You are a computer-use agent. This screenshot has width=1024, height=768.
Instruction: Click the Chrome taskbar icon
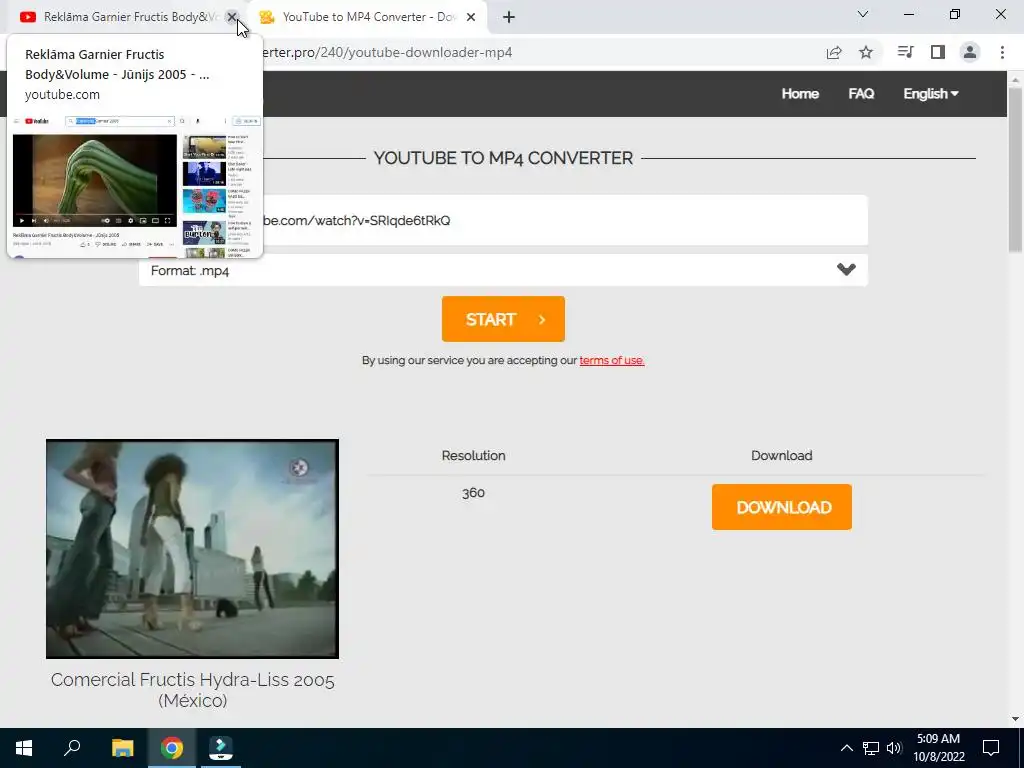[172, 748]
